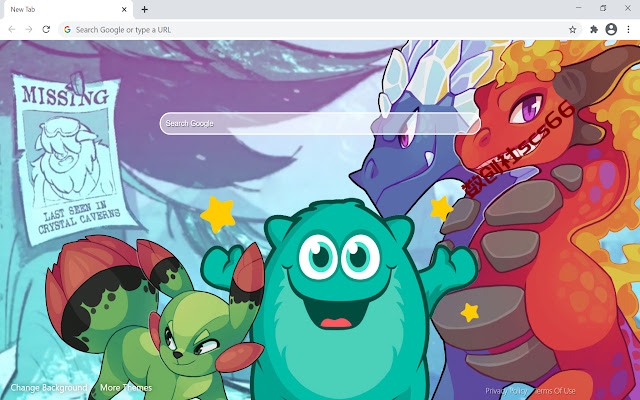Click the Search Google box on page
640x400 pixels.
320,123
